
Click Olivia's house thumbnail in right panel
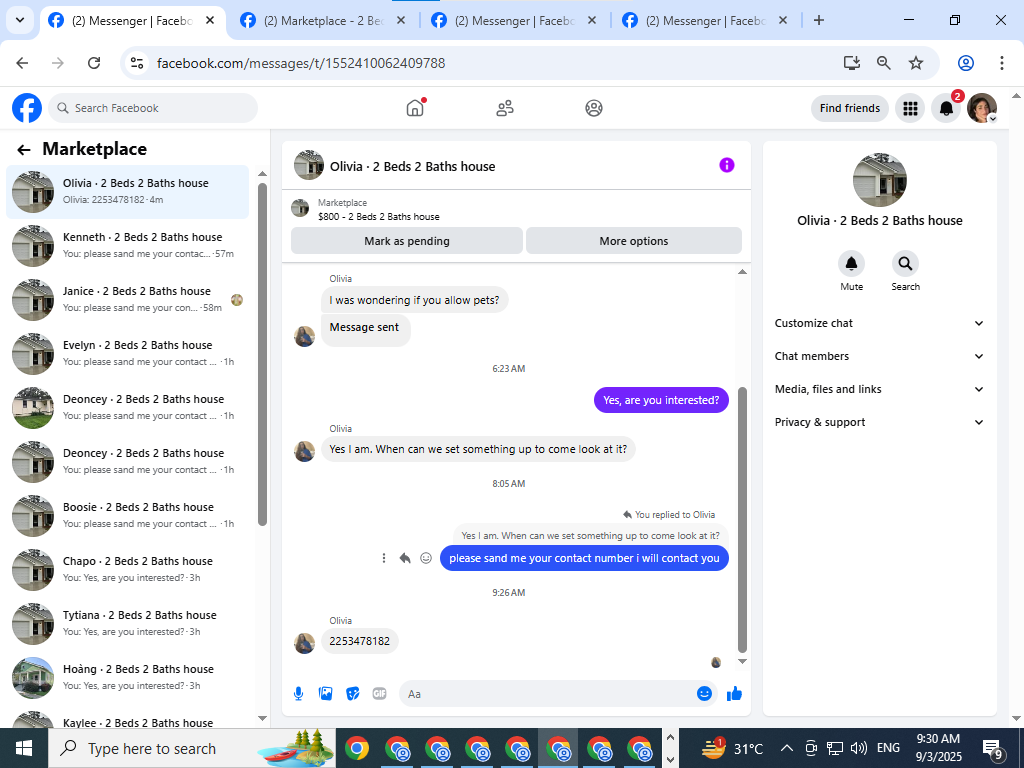point(880,180)
